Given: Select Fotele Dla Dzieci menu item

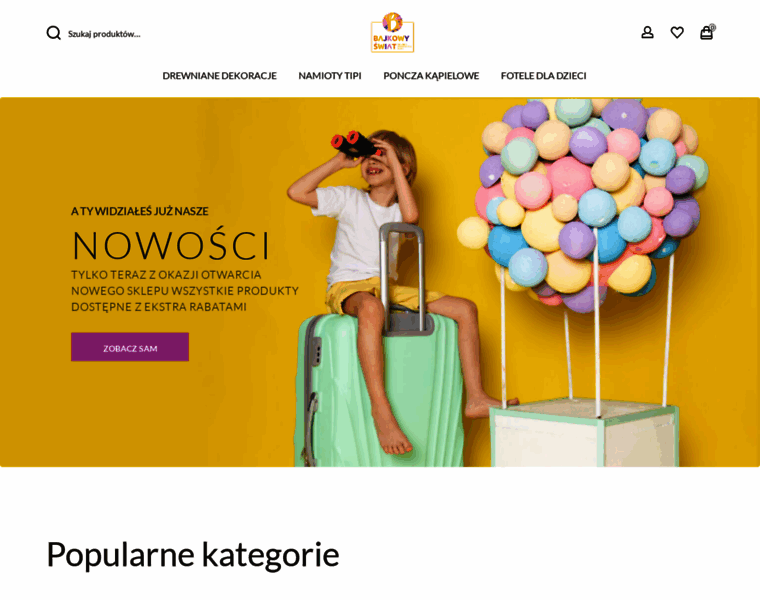Looking at the screenshot, I should click(543, 76).
